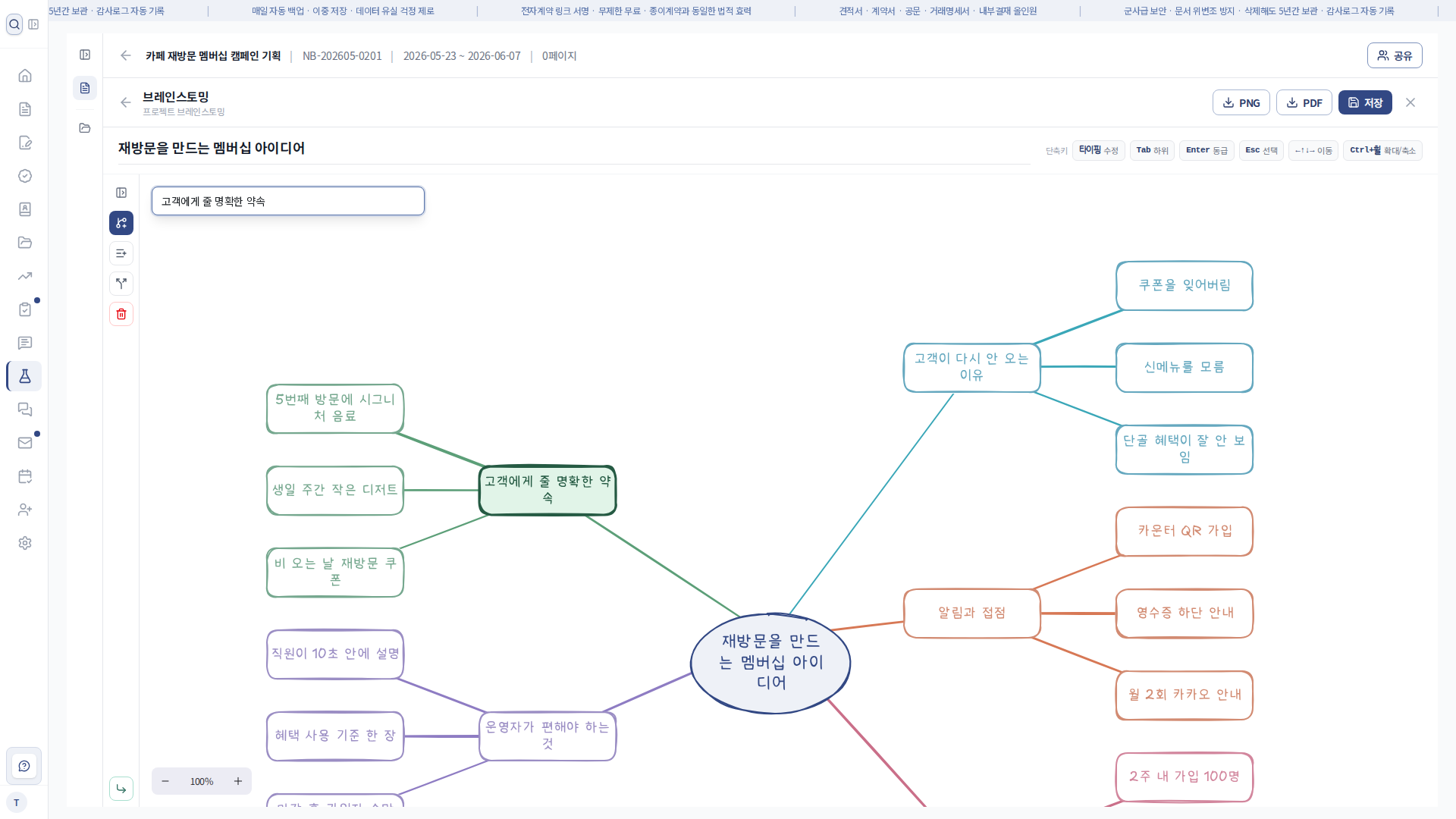1456x819 pixels.
Task: Click the 저장 save button
Action: pyautogui.click(x=1365, y=102)
